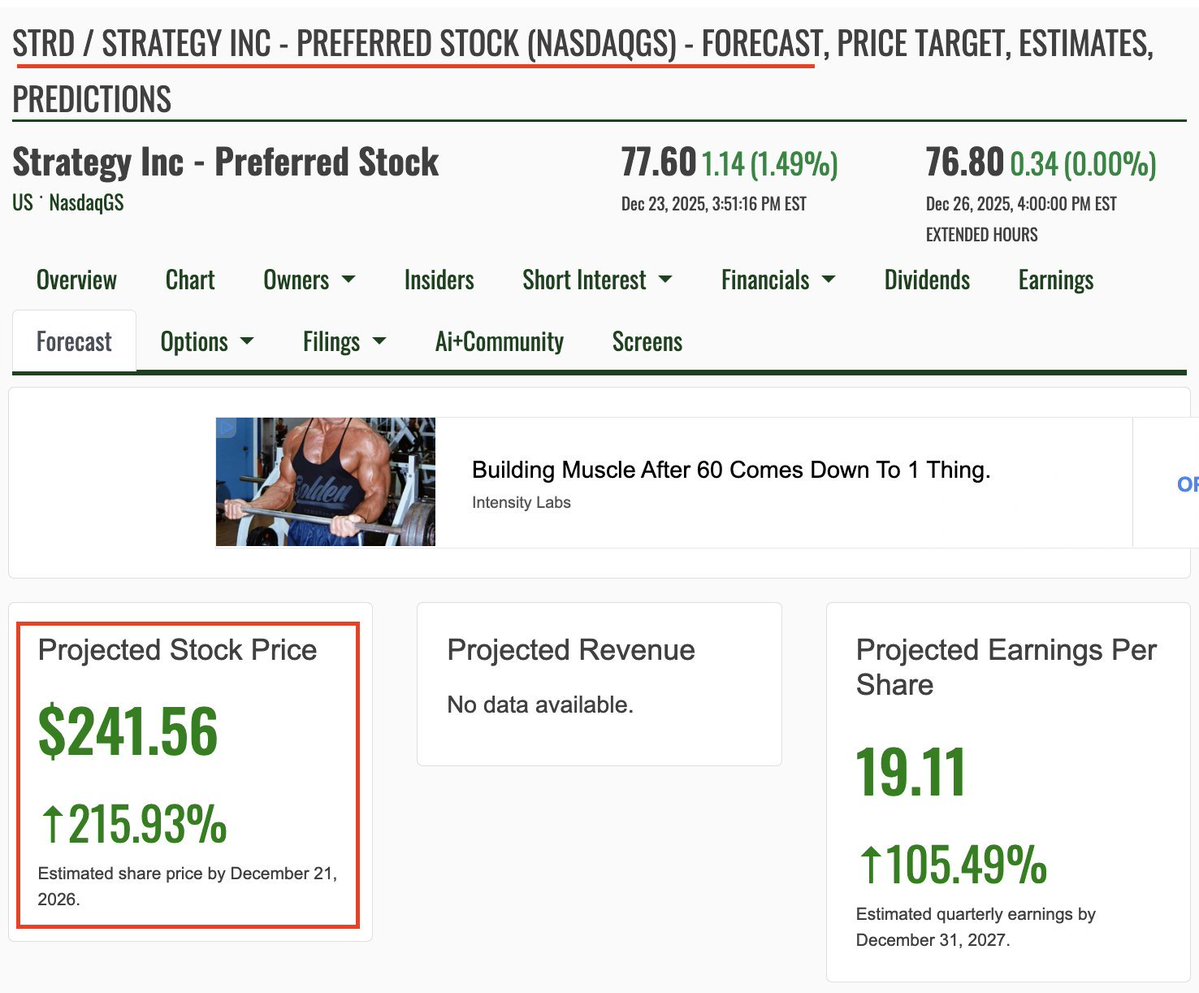This screenshot has width=1199, height=993.
Task: Click the NasdaqGS exchange link
Action: (x=86, y=203)
